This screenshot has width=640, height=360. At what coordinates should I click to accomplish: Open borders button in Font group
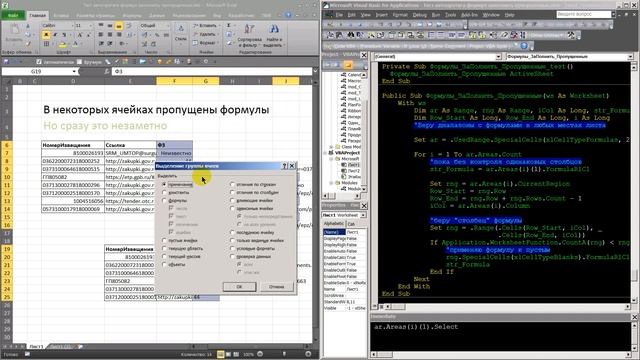(x=47, y=44)
